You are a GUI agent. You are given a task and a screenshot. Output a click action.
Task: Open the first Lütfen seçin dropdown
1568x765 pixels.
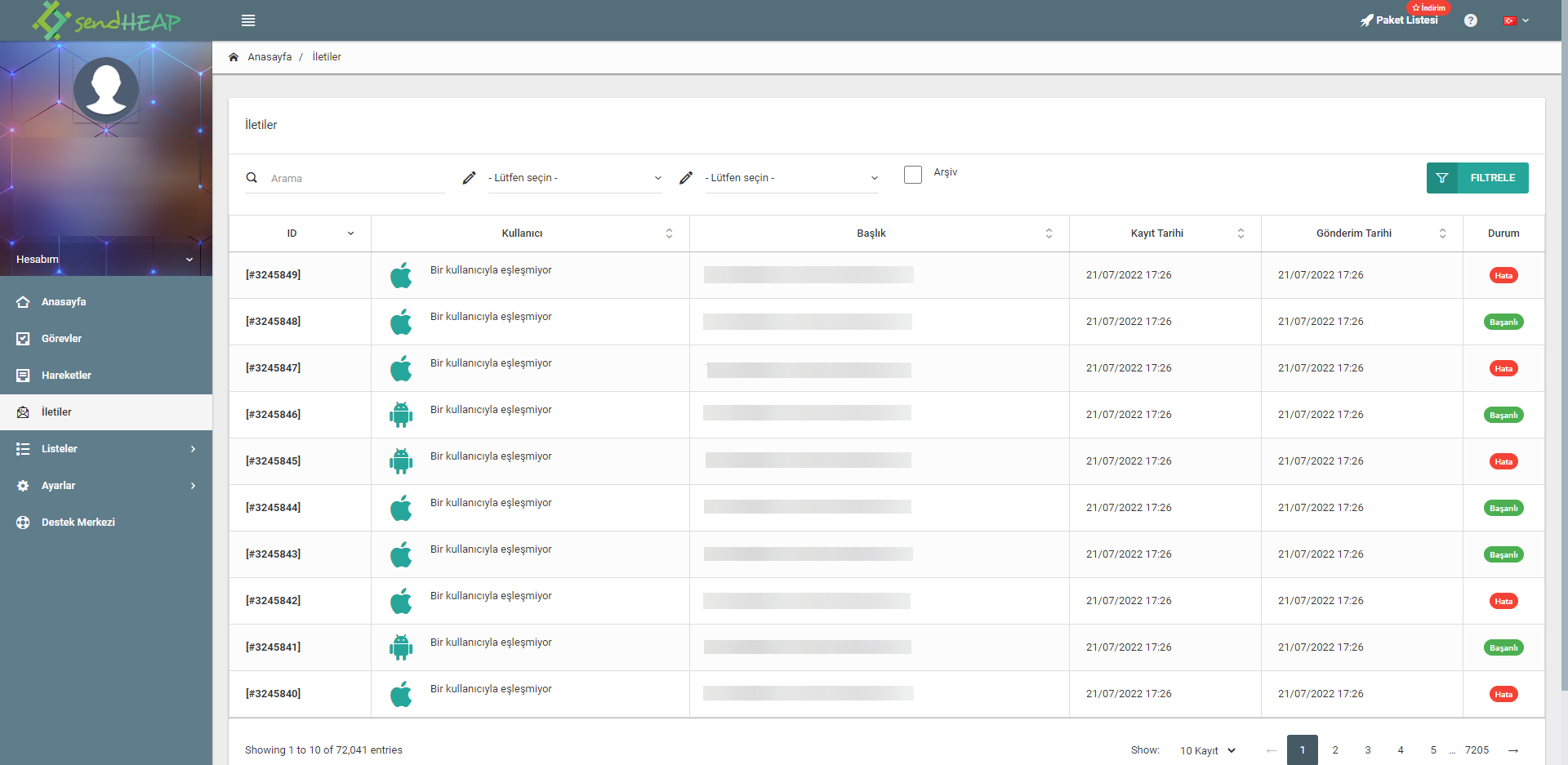(575, 178)
